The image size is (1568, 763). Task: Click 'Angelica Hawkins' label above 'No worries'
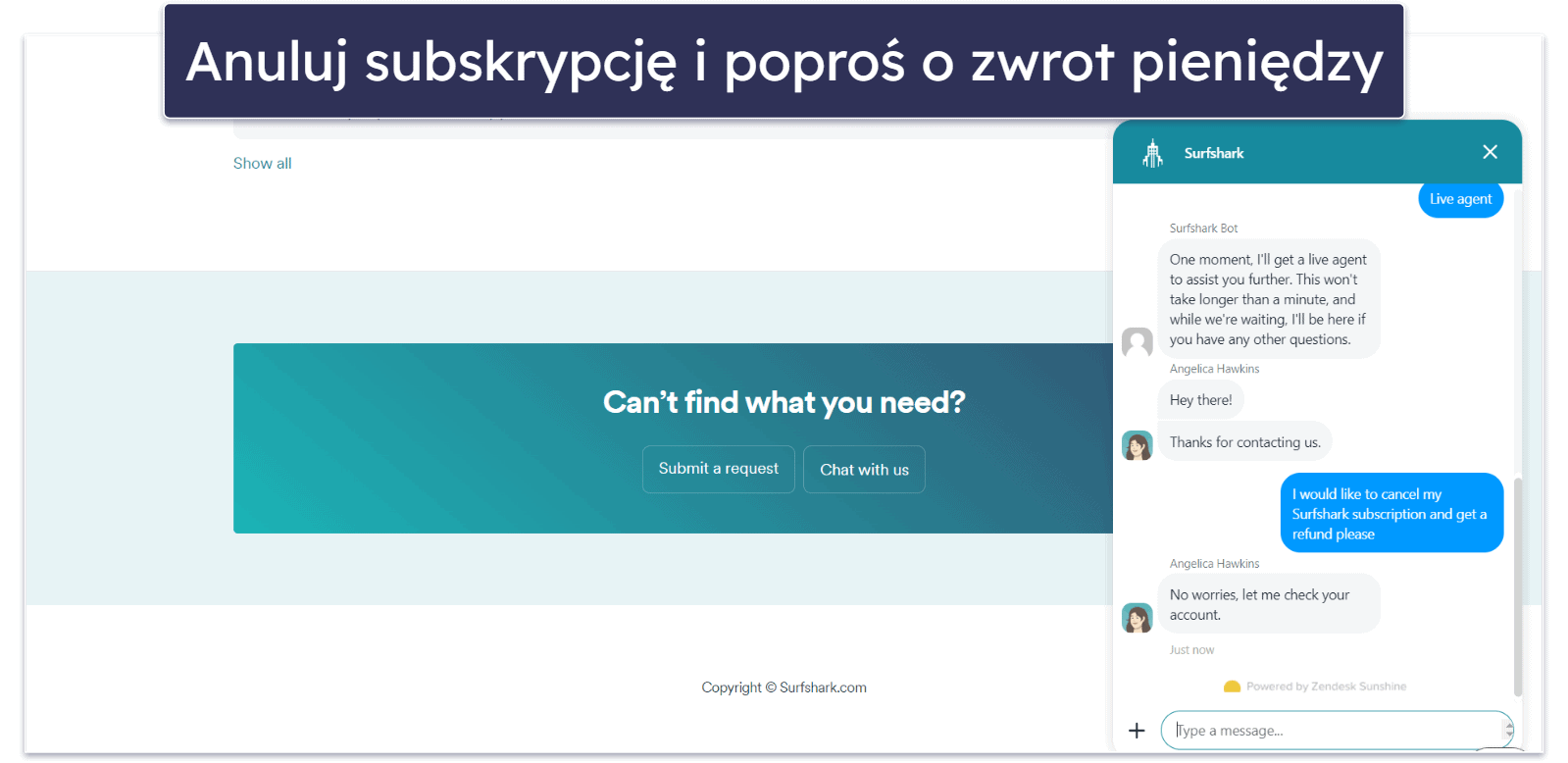[x=1214, y=564]
